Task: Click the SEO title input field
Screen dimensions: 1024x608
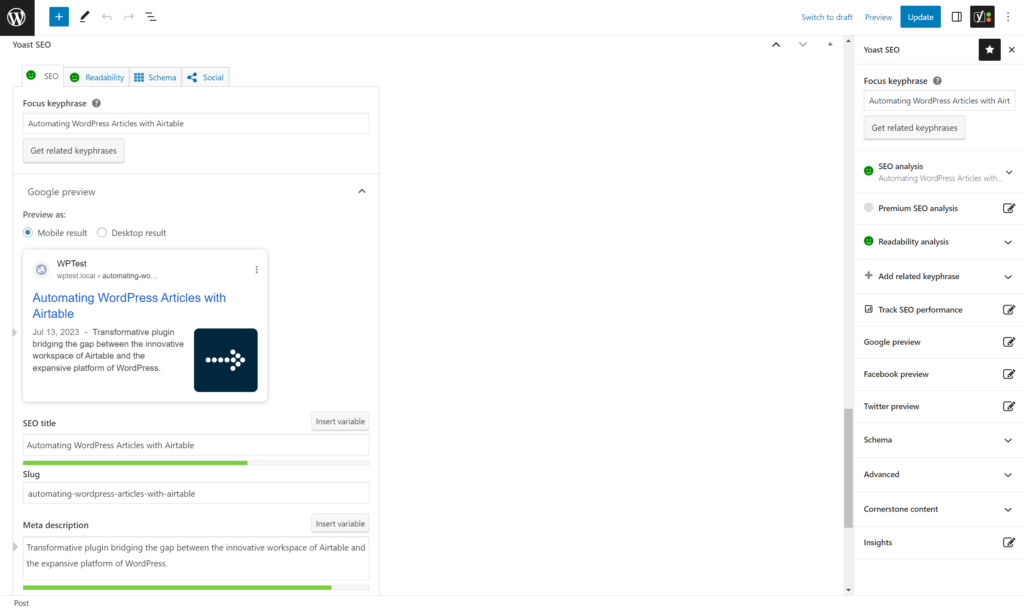Action: point(196,445)
